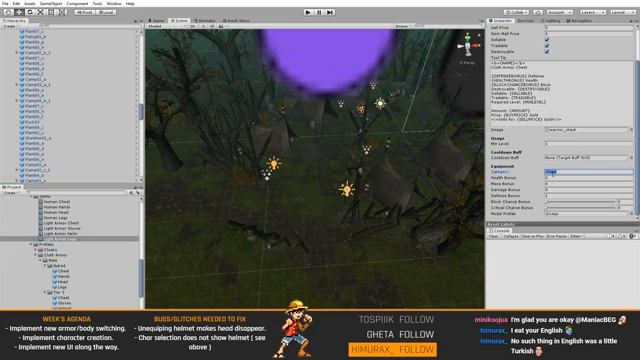
Task: Select the Light Armor Gloves asset
Action: click(x=59, y=229)
